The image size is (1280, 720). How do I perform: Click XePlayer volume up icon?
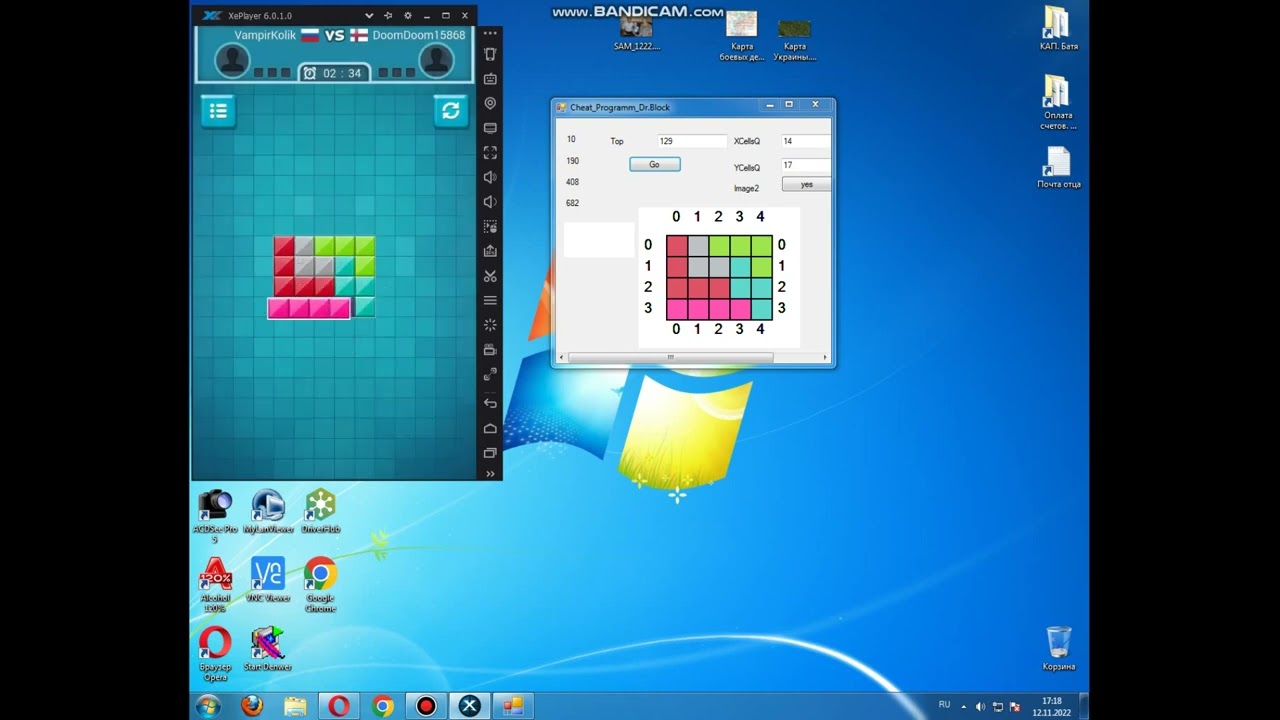490,177
